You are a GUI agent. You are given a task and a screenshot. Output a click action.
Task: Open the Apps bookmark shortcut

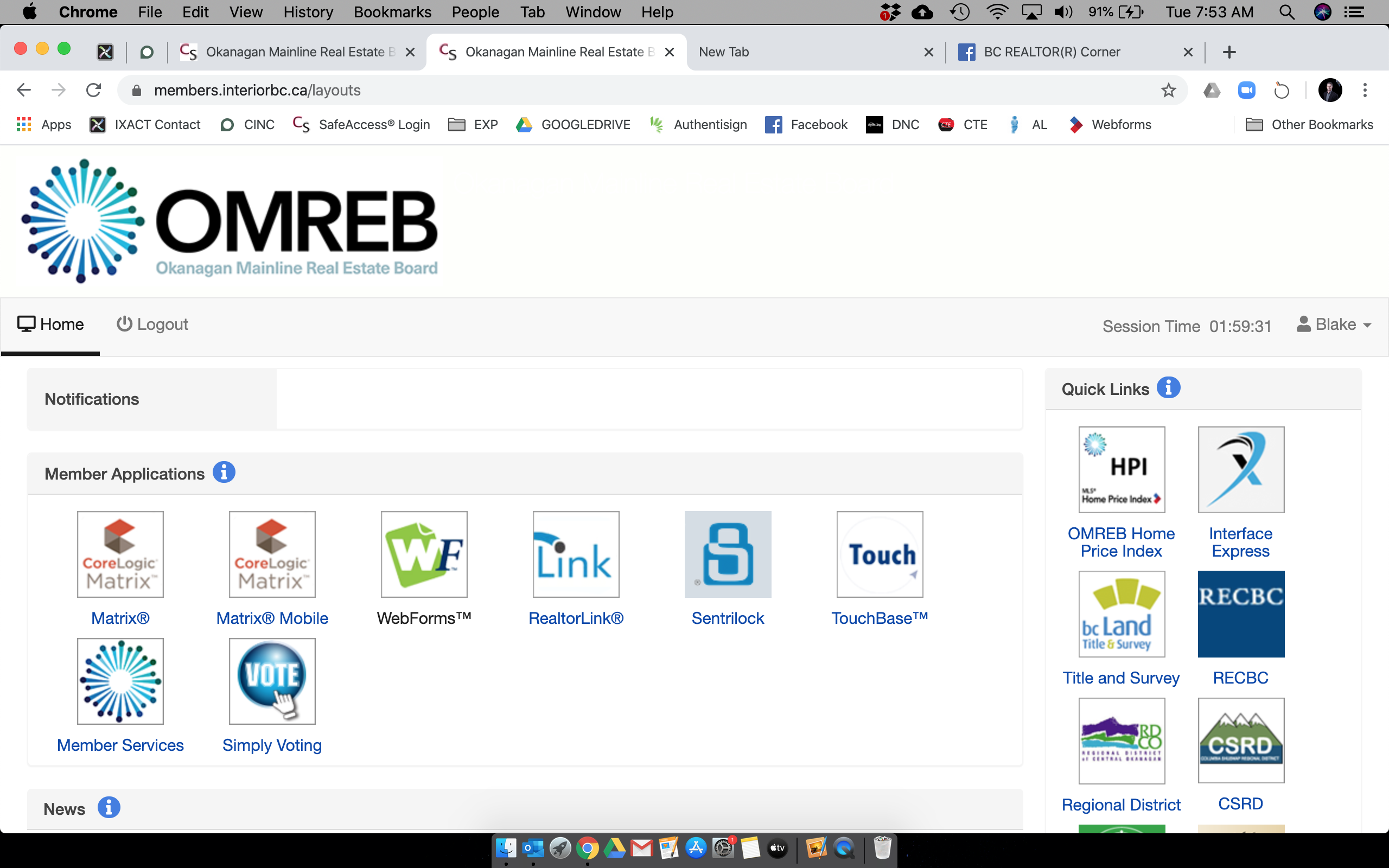tap(43, 125)
